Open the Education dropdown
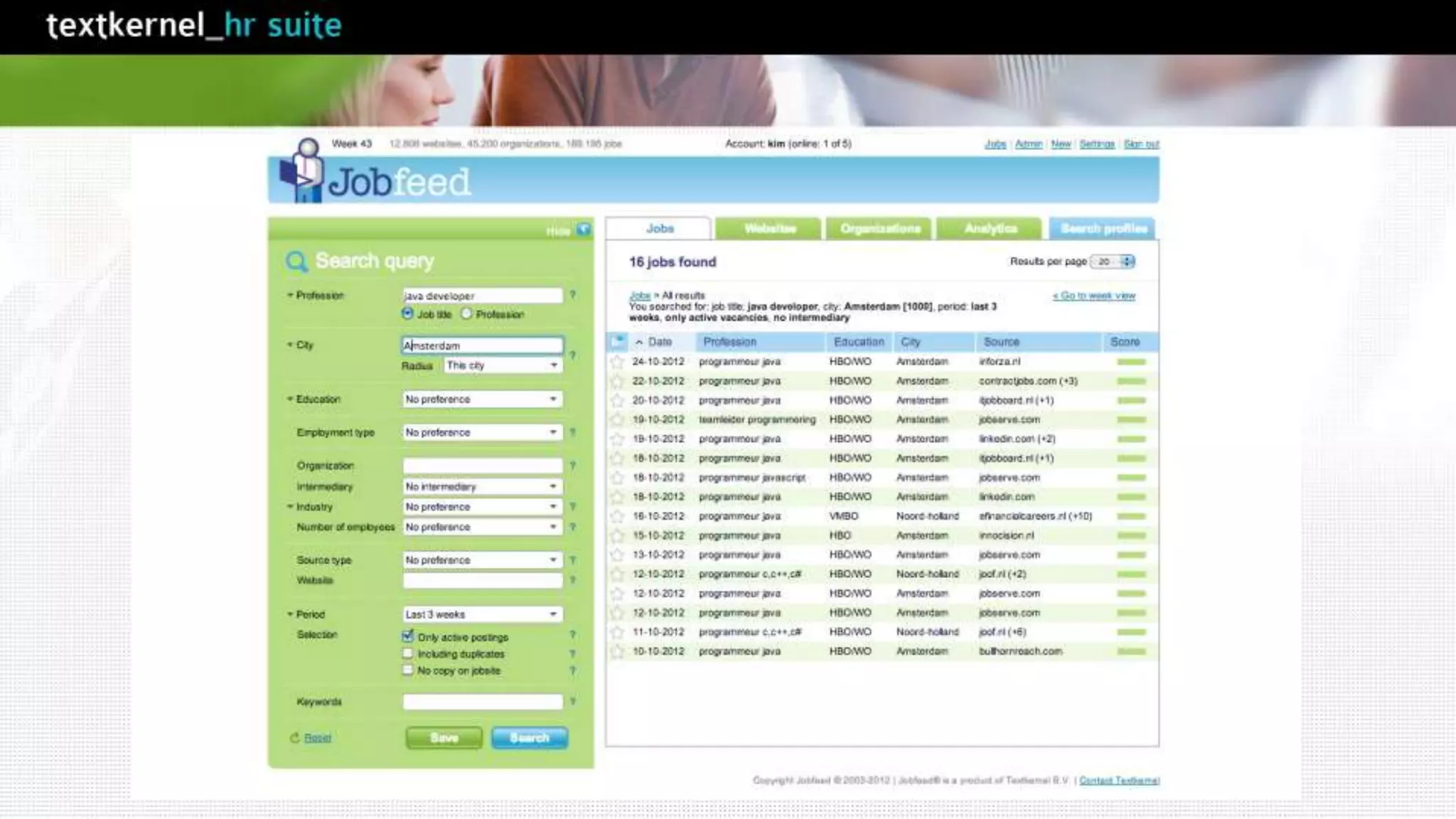The width and height of the screenshot is (1456, 819). pos(482,400)
